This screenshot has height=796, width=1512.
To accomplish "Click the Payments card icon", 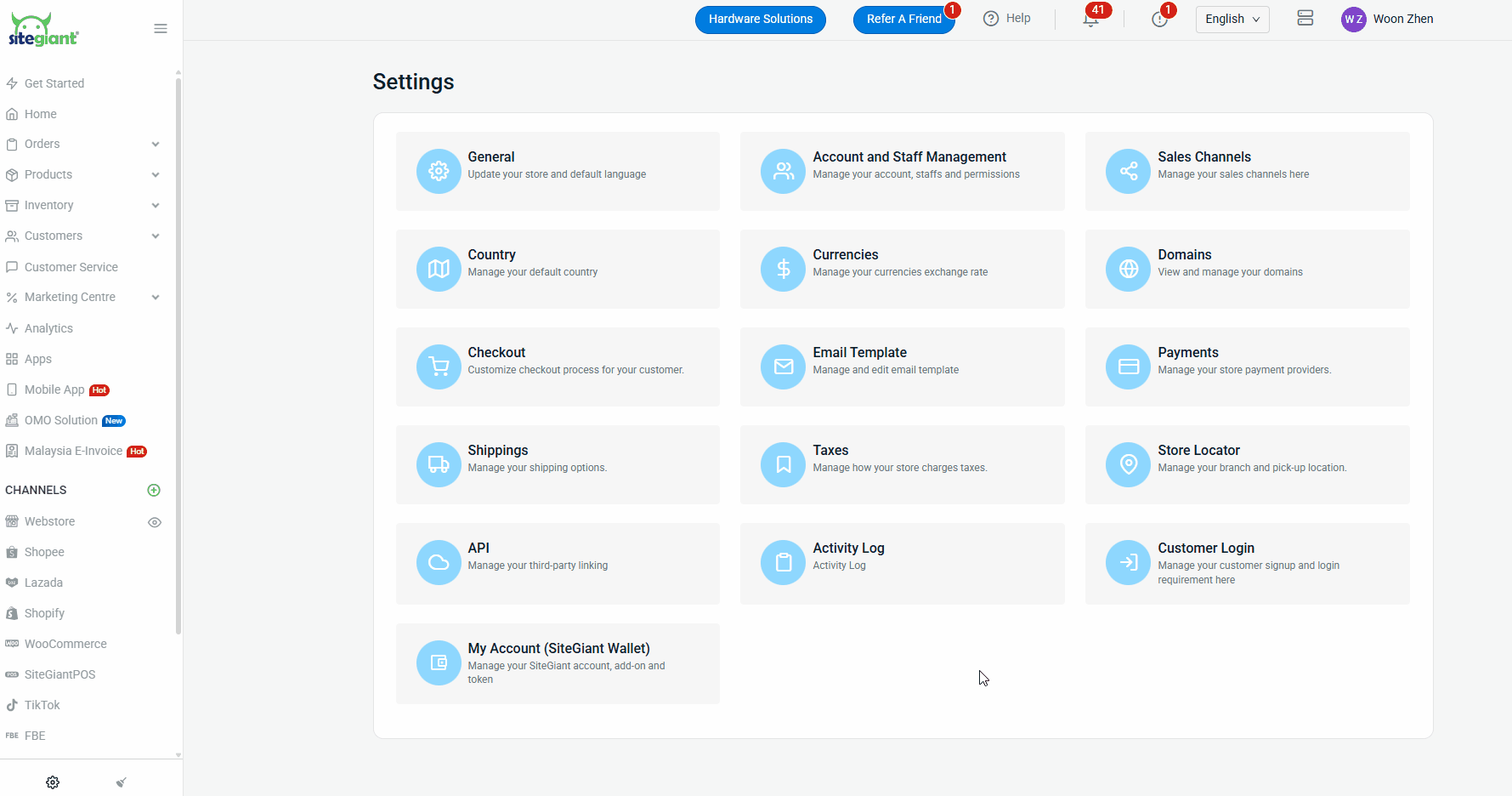I will tap(1128, 367).
